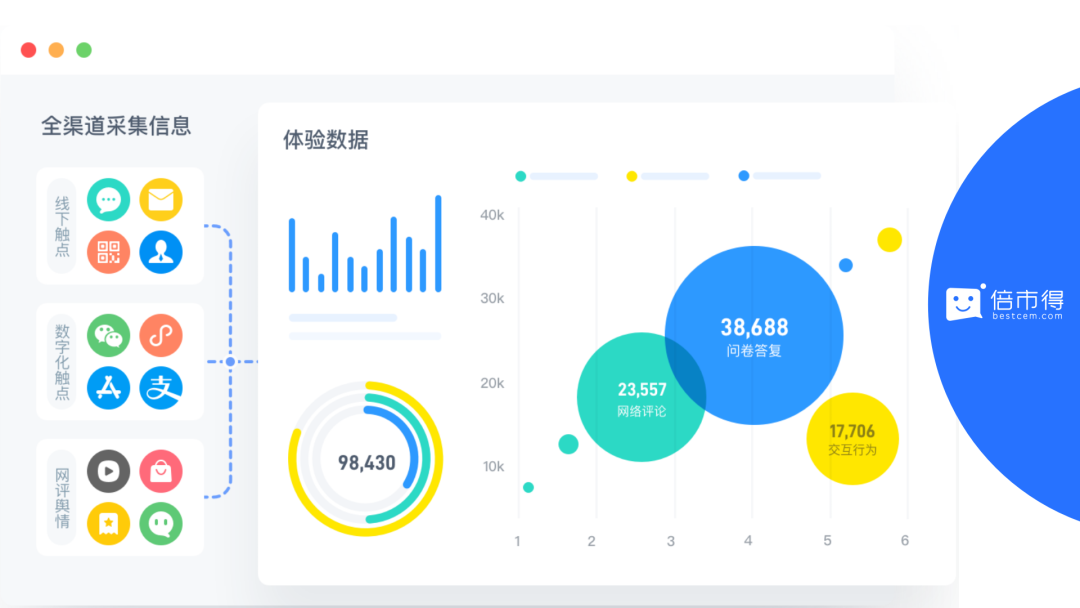Image resolution: width=1080 pixels, height=608 pixels.
Task: Click the 全渠道采集信息 section heading
Action: (x=116, y=127)
